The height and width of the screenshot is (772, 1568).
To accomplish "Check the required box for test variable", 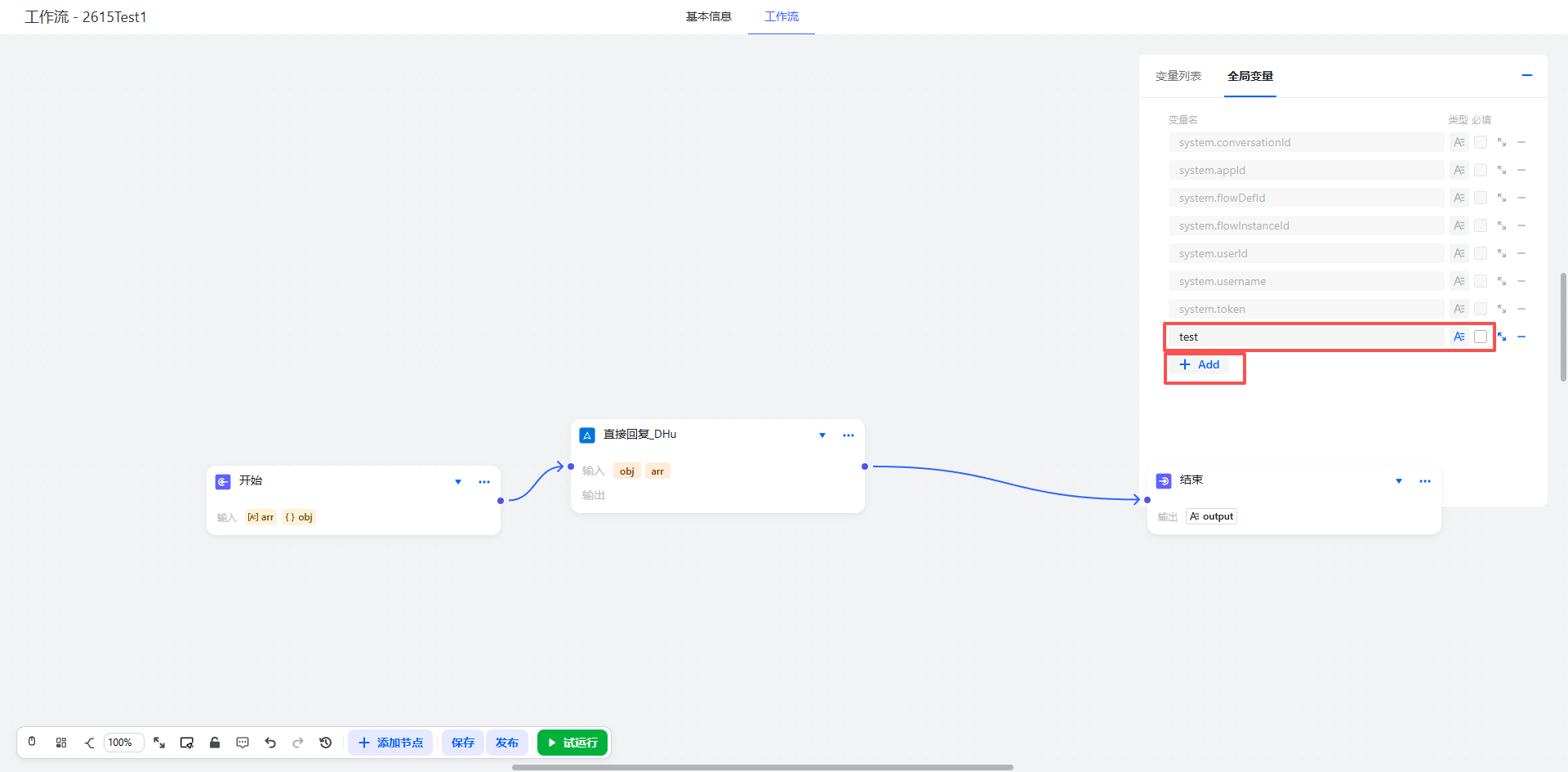I will pyautogui.click(x=1481, y=337).
